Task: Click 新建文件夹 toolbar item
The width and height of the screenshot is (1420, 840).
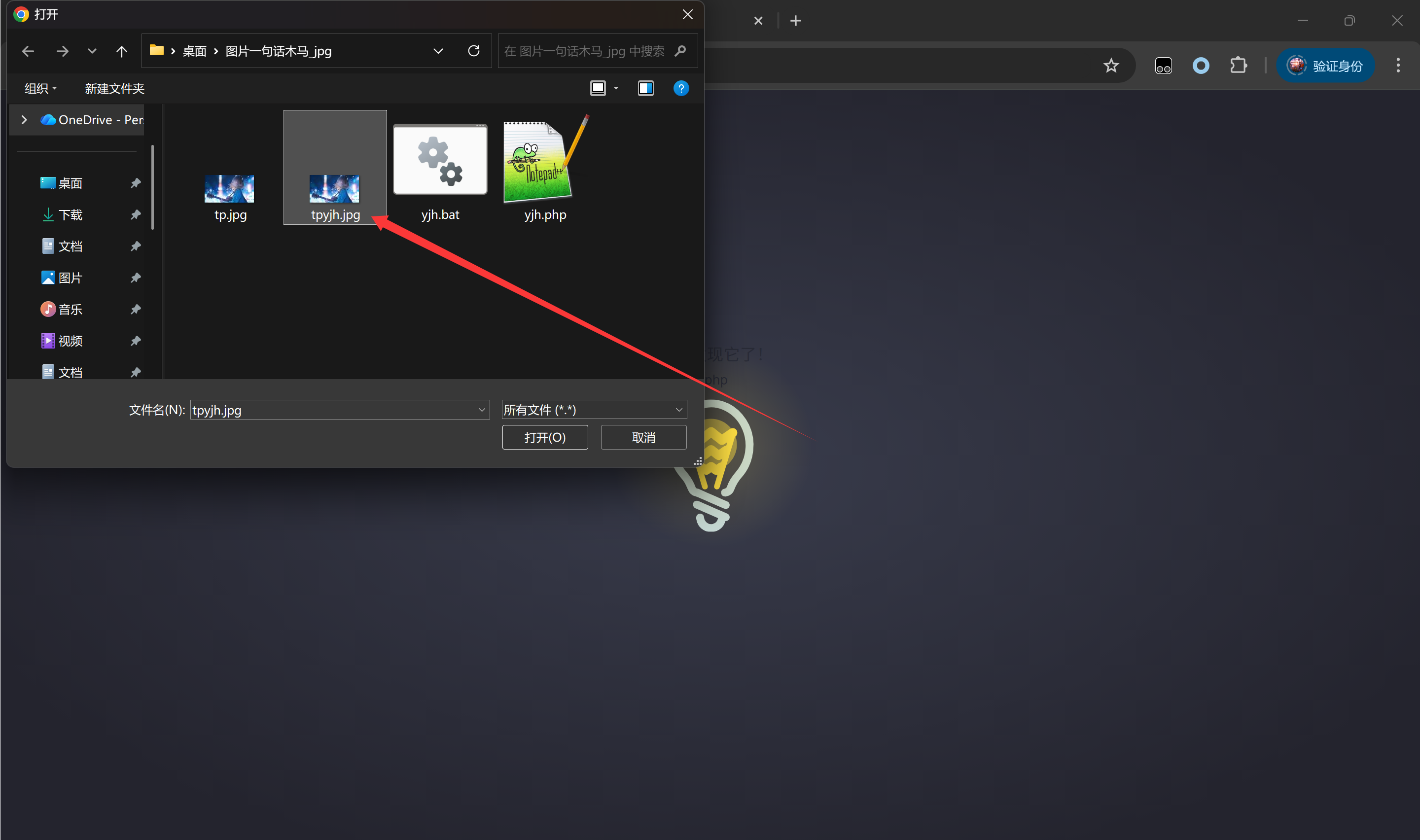Action: [114, 89]
